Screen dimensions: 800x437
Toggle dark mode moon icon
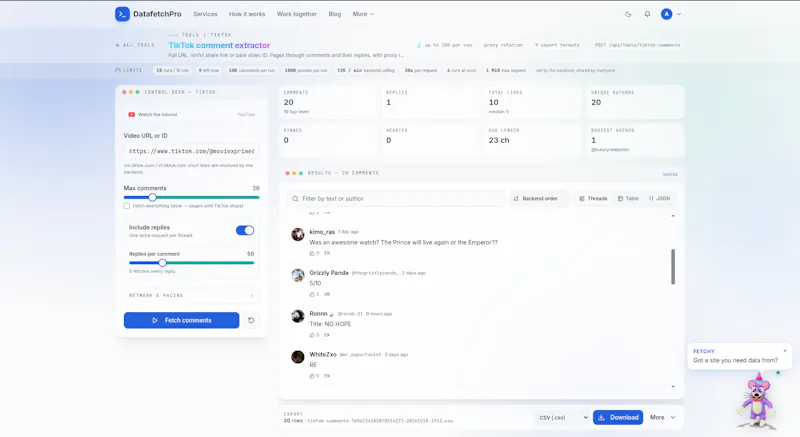tap(628, 14)
